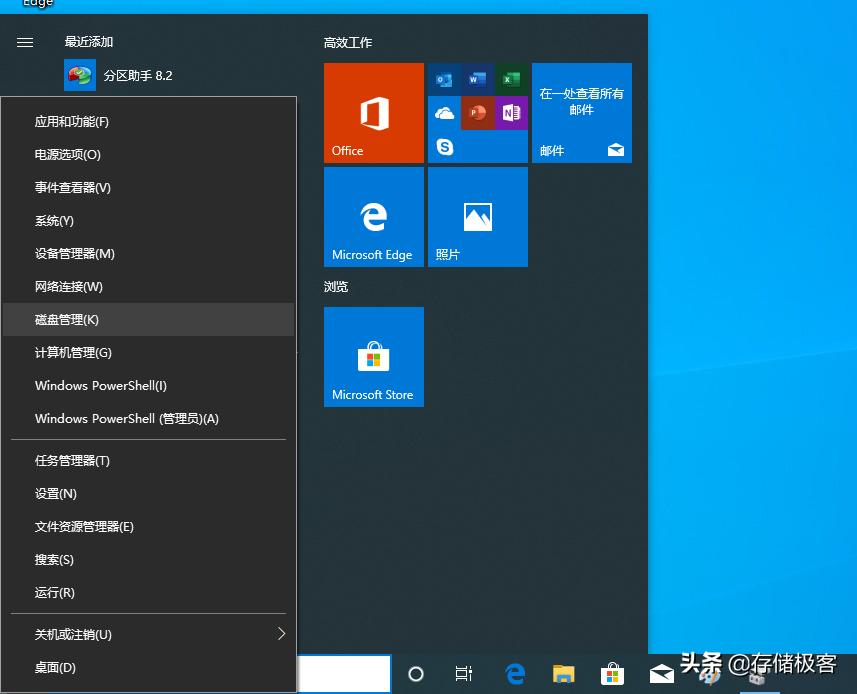Open the PowerPoint tile
Image resolution: width=857 pixels, height=694 pixels.
pos(478,113)
